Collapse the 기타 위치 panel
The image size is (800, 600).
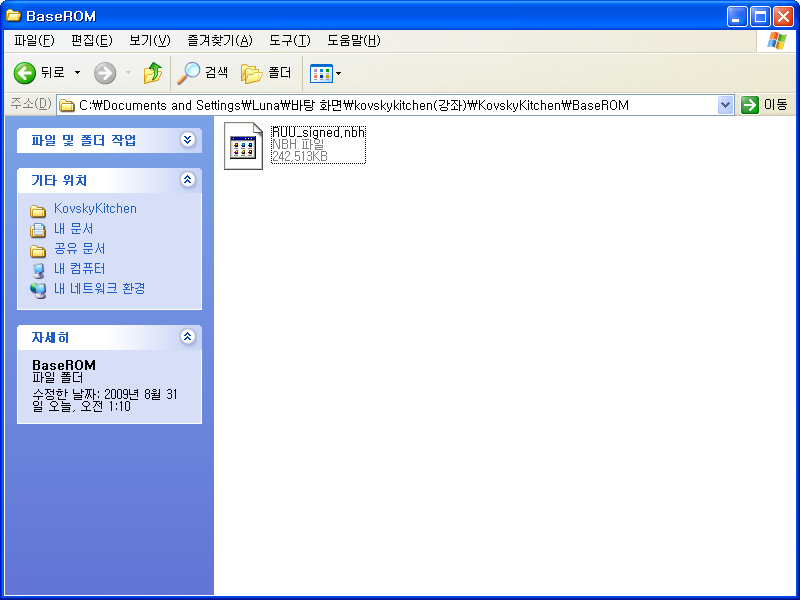pyautogui.click(x=188, y=180)
